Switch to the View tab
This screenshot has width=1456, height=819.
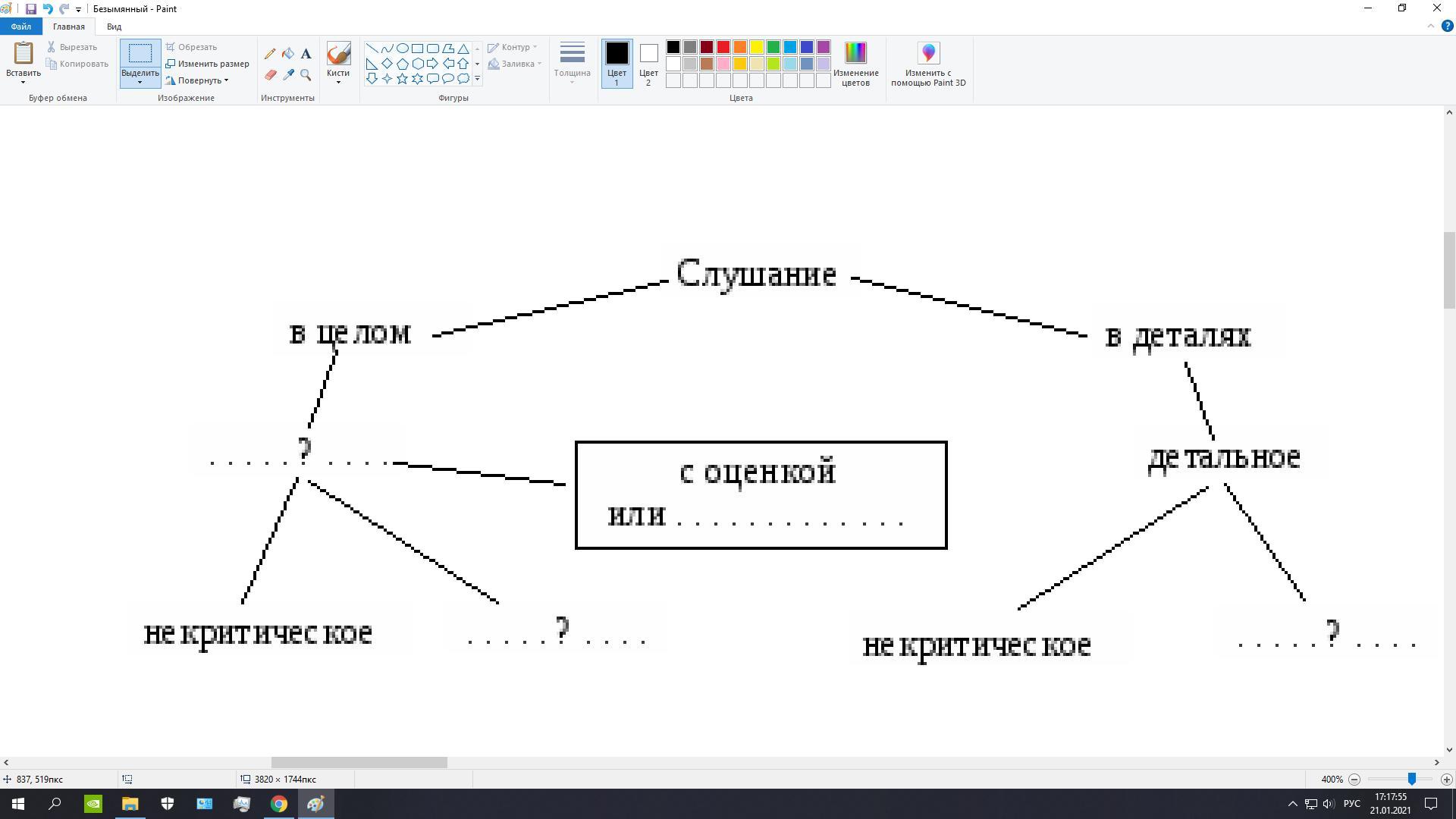click(x=114, y=27)
